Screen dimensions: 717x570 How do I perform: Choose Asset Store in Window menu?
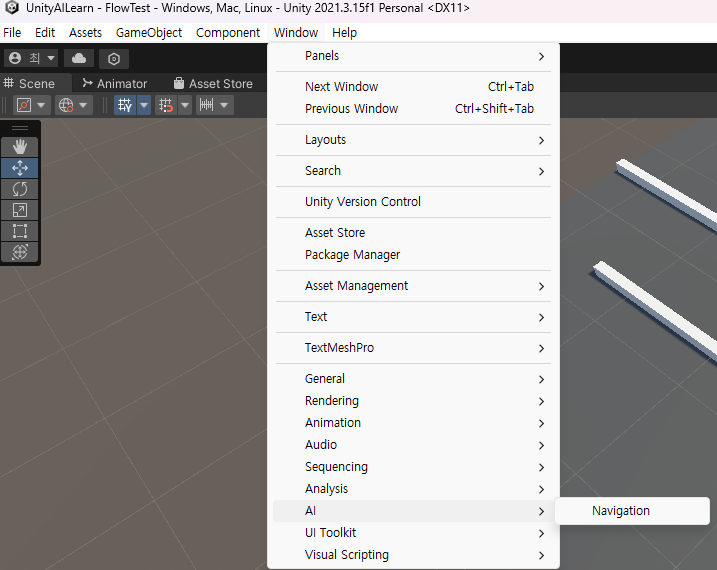tap(413, 233)
